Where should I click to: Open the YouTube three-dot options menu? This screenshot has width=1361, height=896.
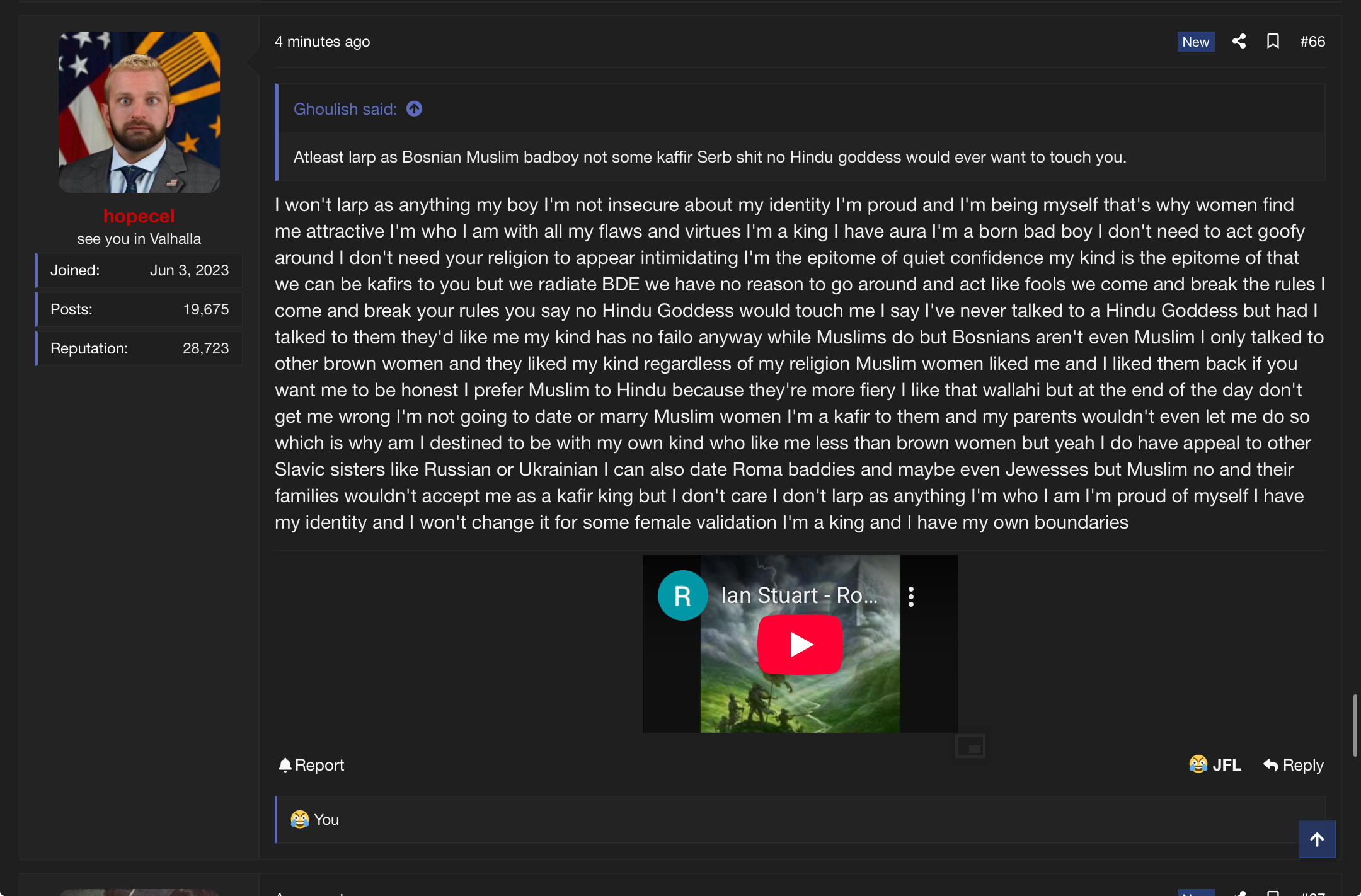910,596
